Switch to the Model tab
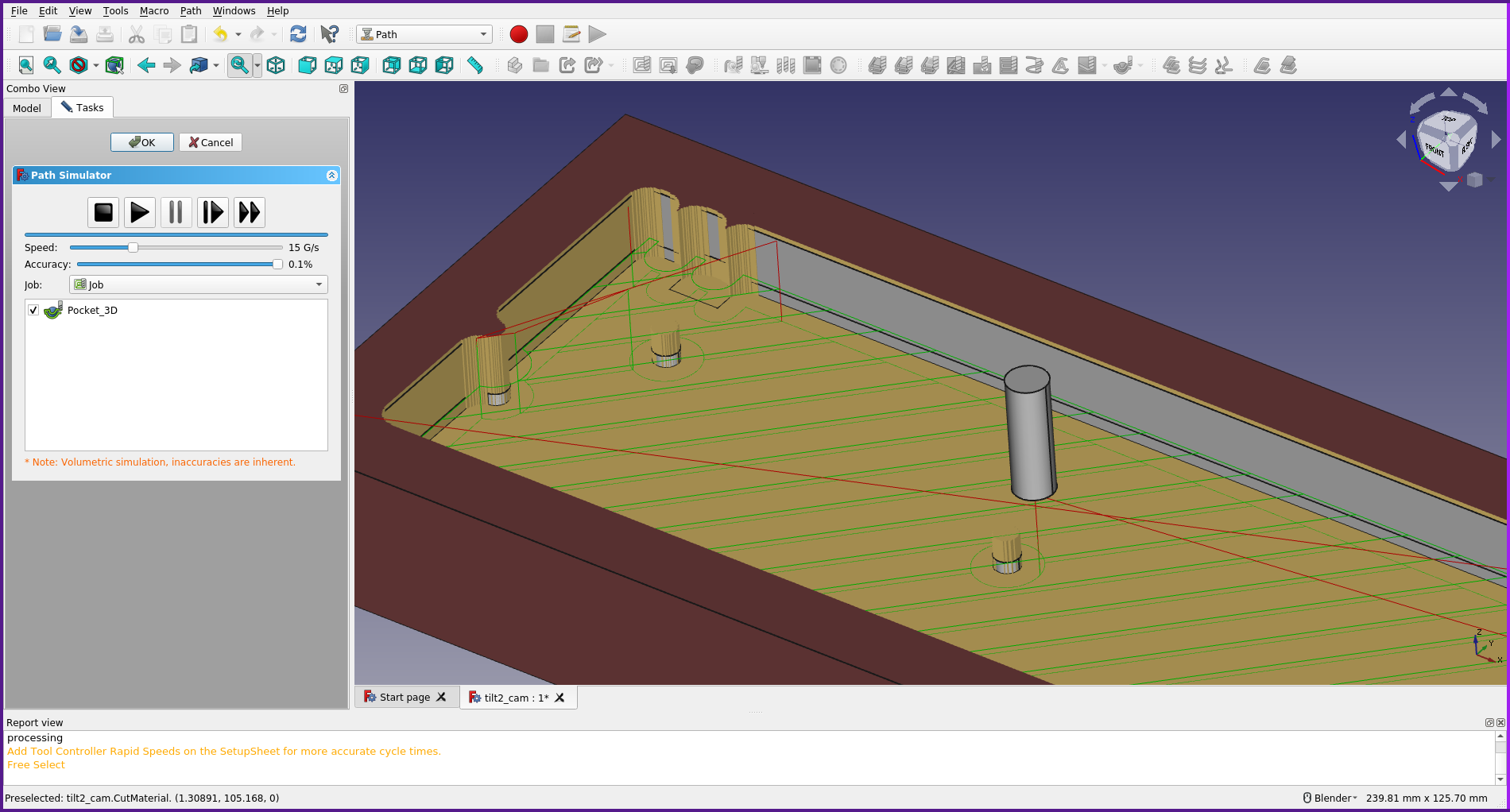The height and width of the screenshot is (812, 1510). tap(27, 108)
